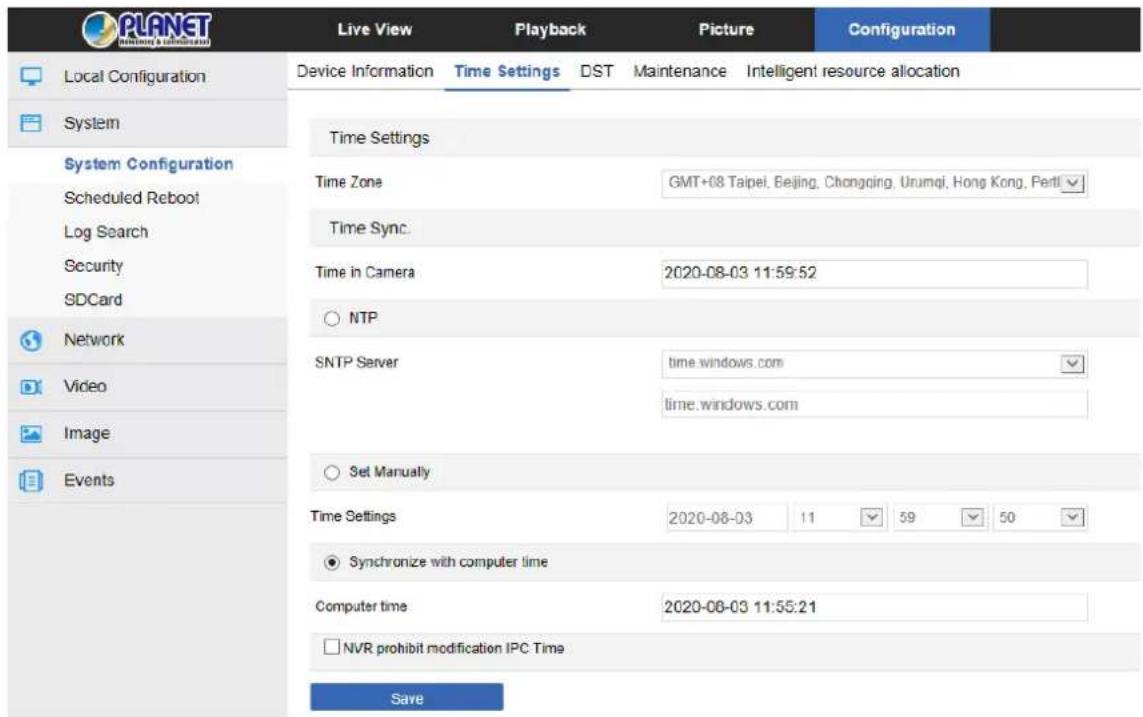
Task: Open Local Configuration menu
Action: [147, 76]
